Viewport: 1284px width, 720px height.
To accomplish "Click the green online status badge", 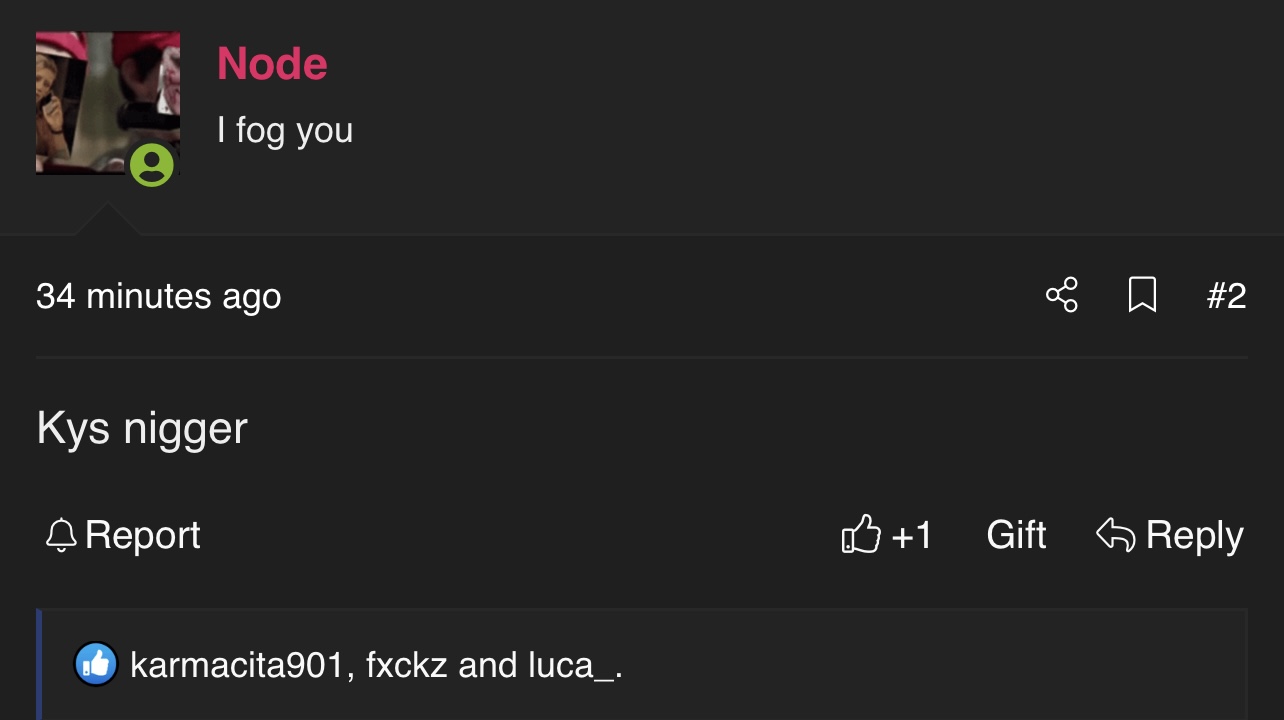I will pos(152,165).
